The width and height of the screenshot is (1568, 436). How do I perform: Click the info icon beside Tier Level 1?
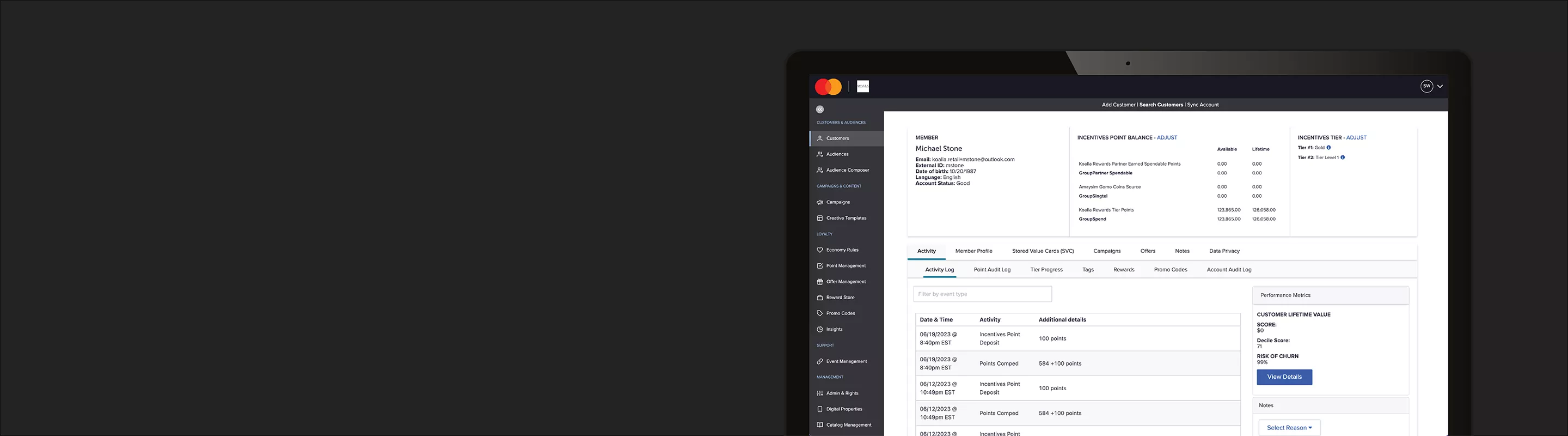point(1343,158)
